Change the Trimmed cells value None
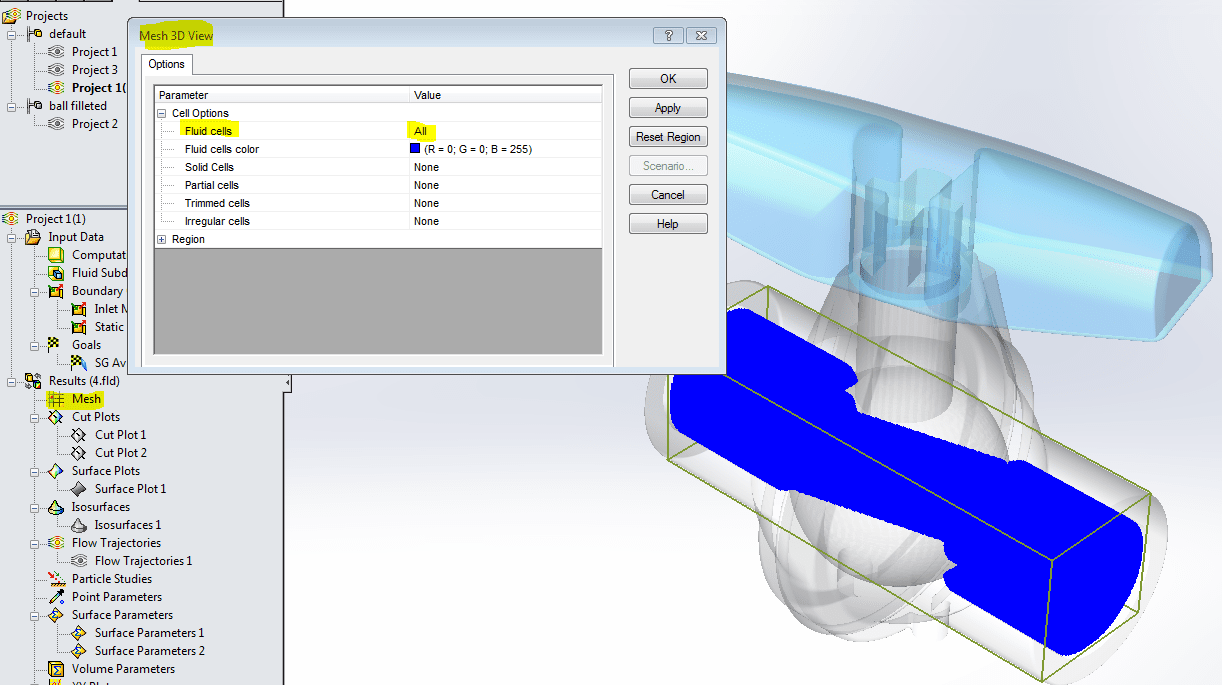This screenshot has width=1222, height=685. click(x=426, y=203)
